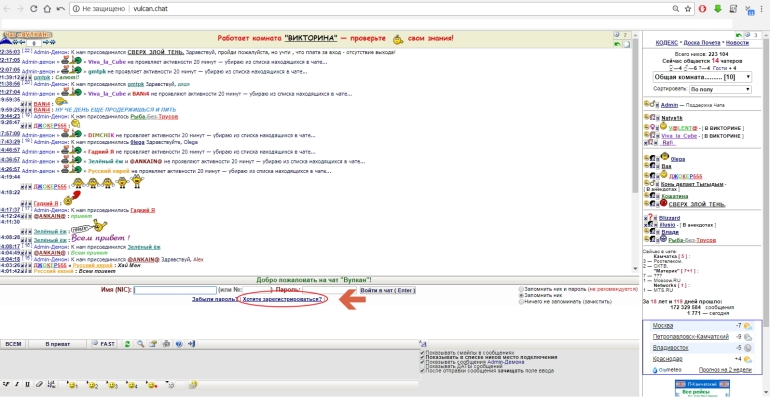The height and width of the screenshot is (399, 770).
Task: Open the two-week forecast link
Action: [725, 370]
